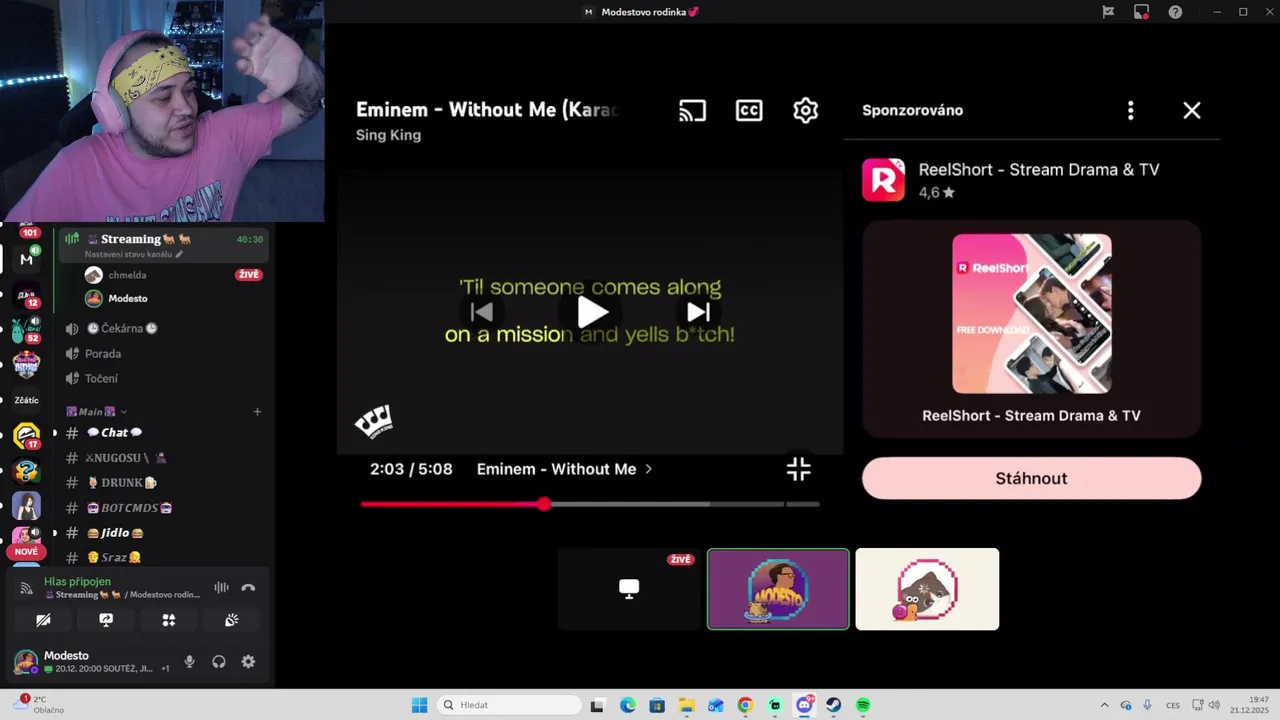The image size is (1280, 720).
Task: Open the ReelShort ad image
Action: tap(1031, 314)
